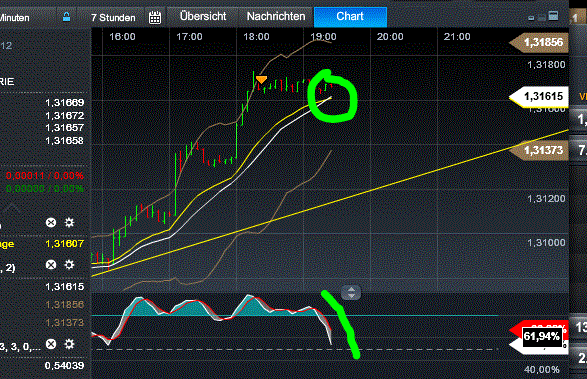The height and width of the screenshot is (379, 587).
Task: Click the brown 1,31373 price tag on axis
Action: tap(539, 150)
